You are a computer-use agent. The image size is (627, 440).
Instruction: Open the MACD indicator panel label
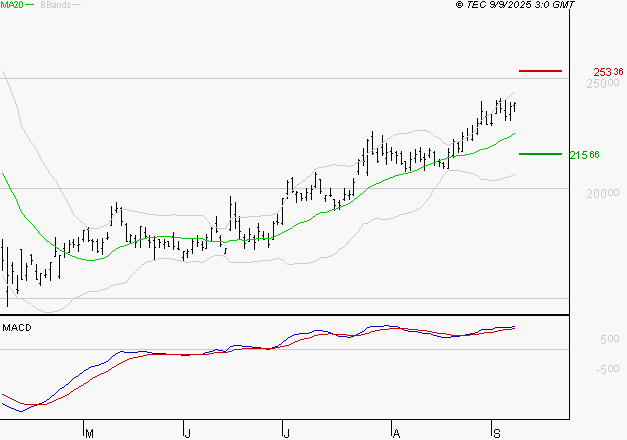click(x=17, y=327)
